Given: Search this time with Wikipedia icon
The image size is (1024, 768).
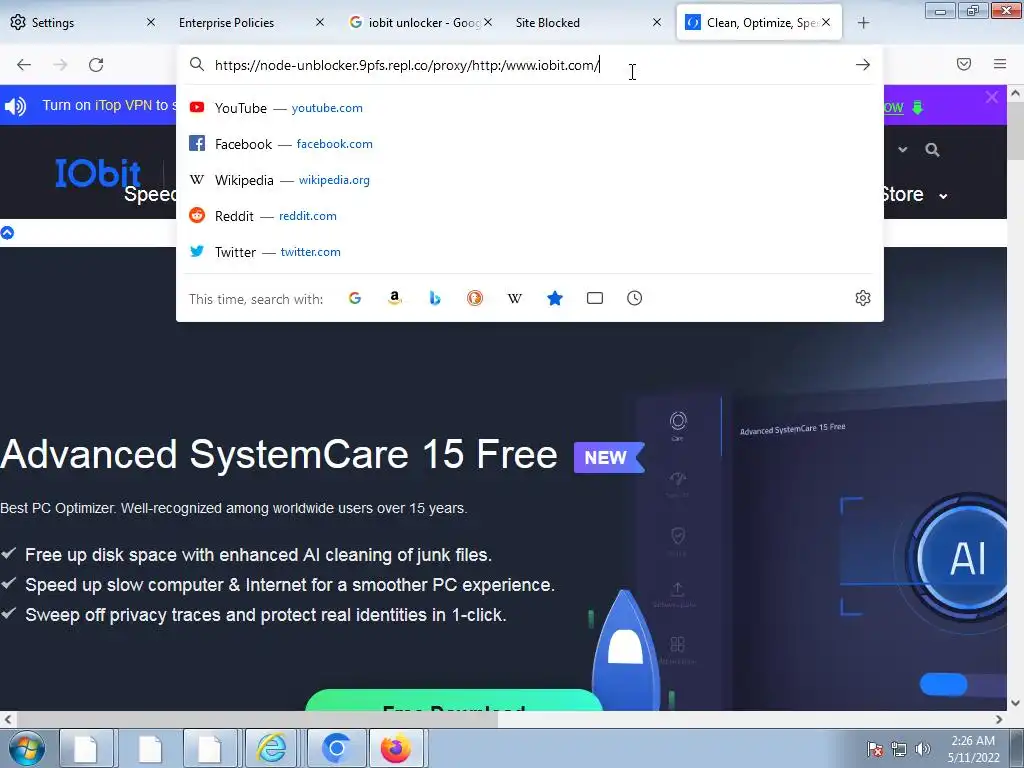Looking at the screenshot, I should (515, 298).
